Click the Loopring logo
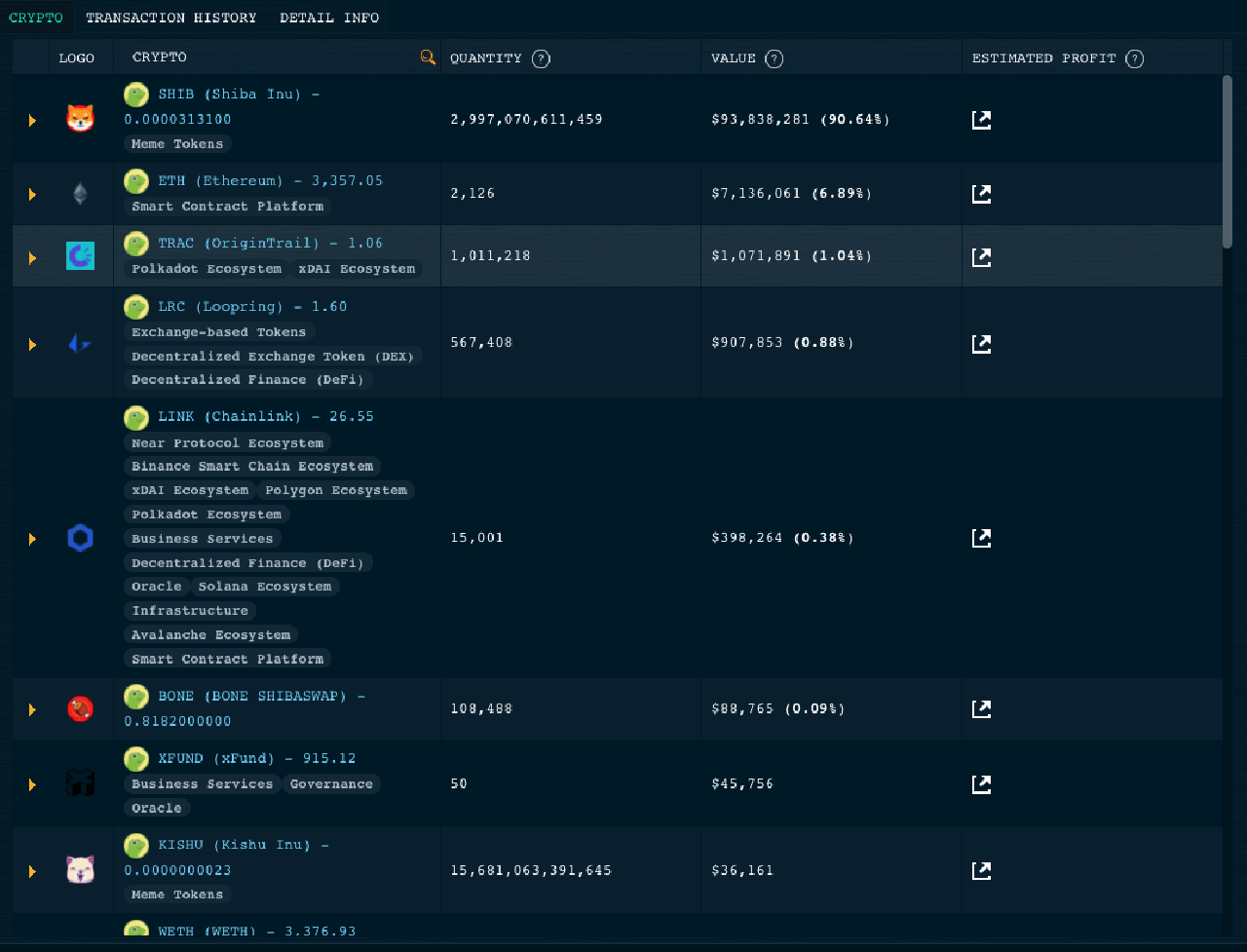 80,343
